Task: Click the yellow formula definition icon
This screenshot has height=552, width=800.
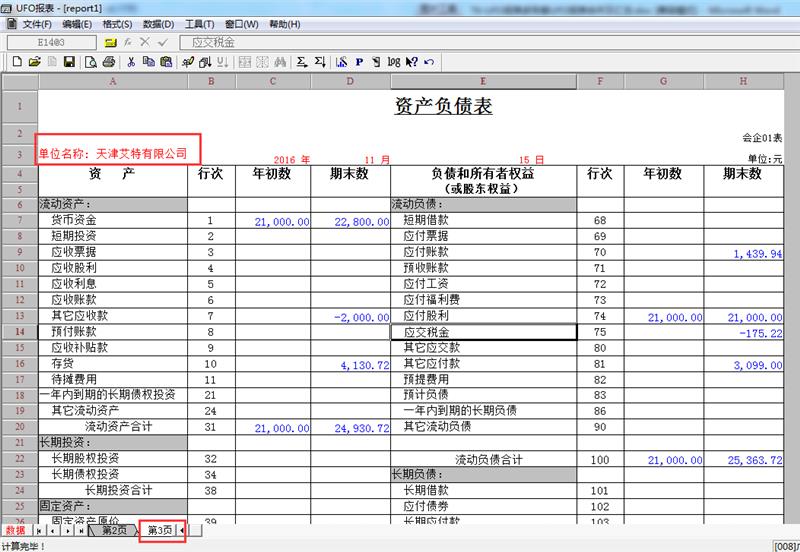Action: click(x=110, y=42)
